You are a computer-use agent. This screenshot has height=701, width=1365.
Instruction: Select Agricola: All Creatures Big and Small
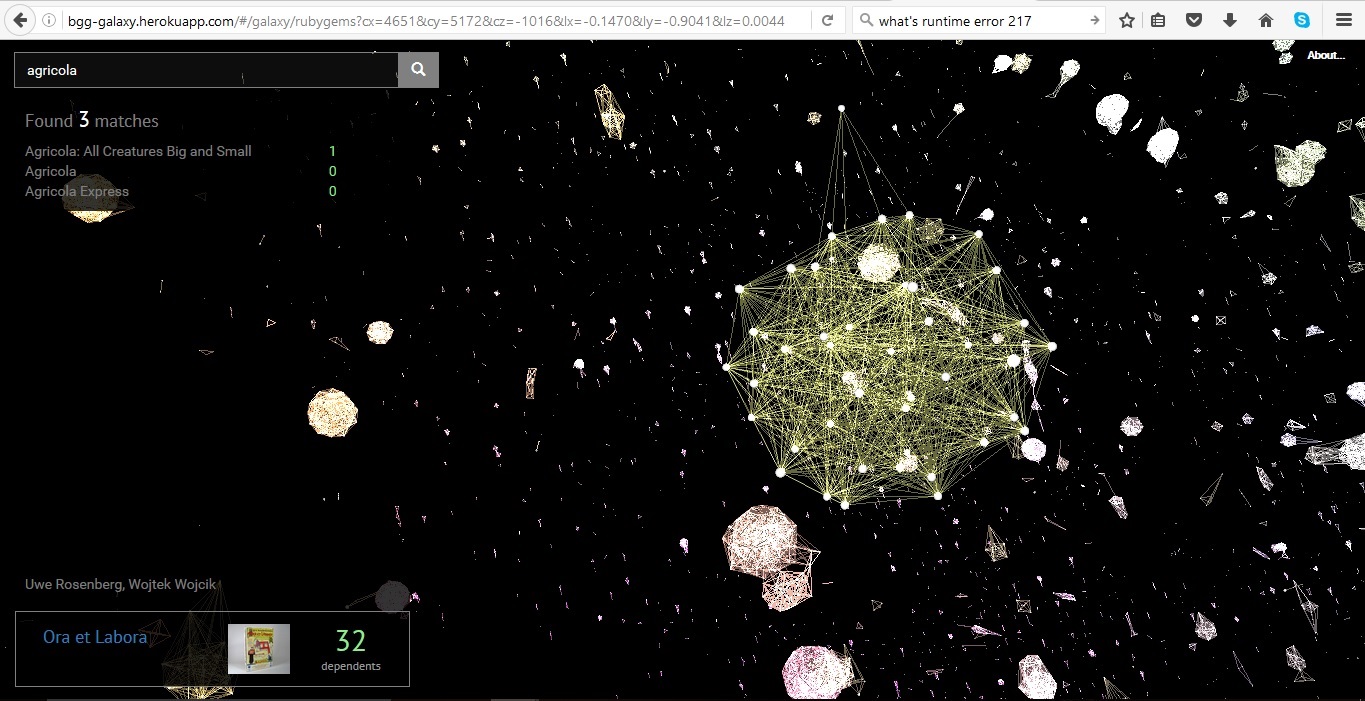tap(138, 151)
